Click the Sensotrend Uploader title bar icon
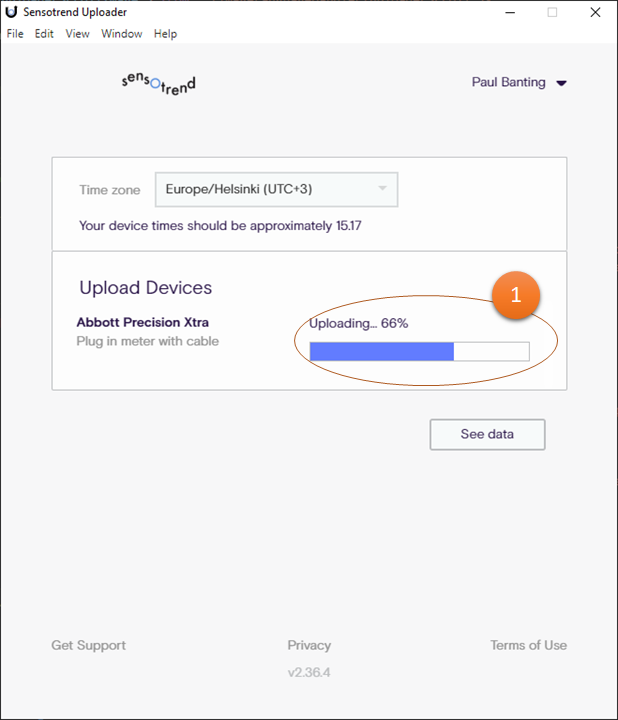Screen dimensions: 618x720 coord(11,12)
